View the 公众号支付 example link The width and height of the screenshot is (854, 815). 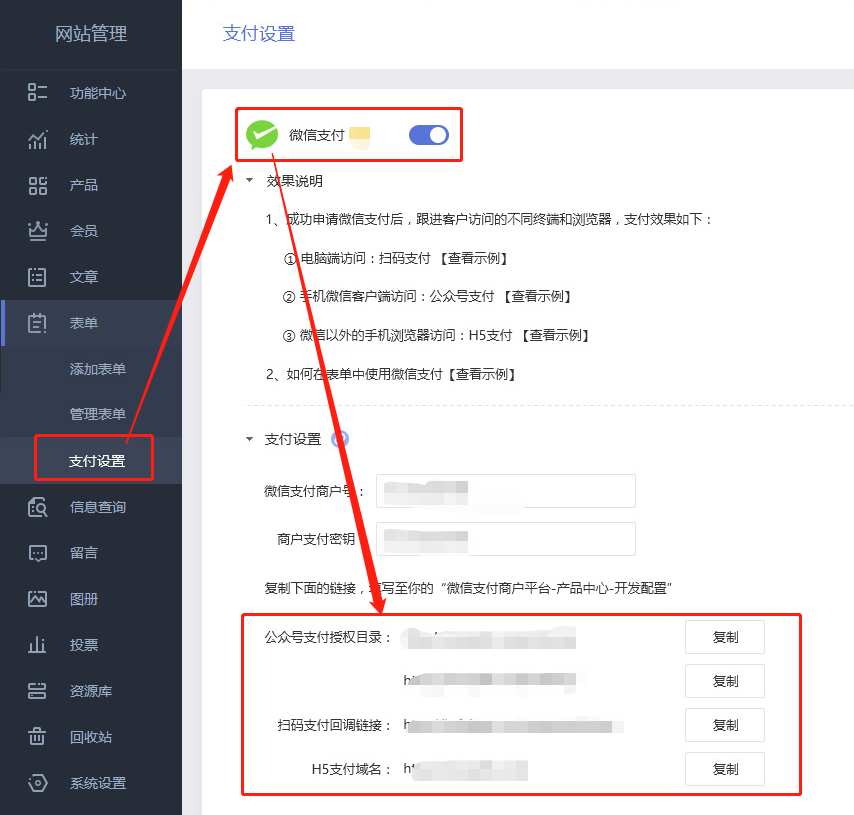click(537, 296)
